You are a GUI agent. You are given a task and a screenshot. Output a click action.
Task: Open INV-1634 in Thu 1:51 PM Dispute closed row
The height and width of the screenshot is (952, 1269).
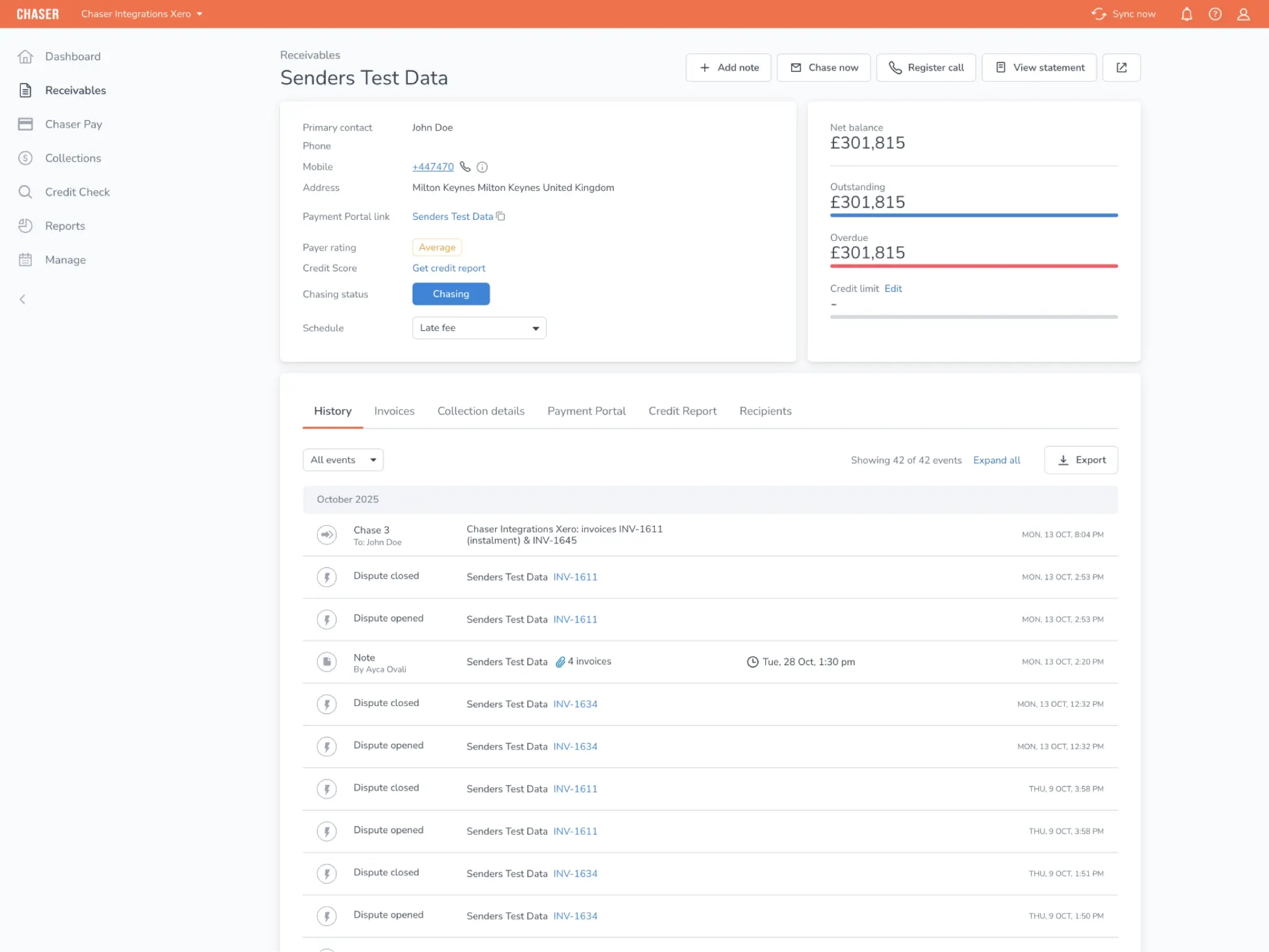click(575, 874)
